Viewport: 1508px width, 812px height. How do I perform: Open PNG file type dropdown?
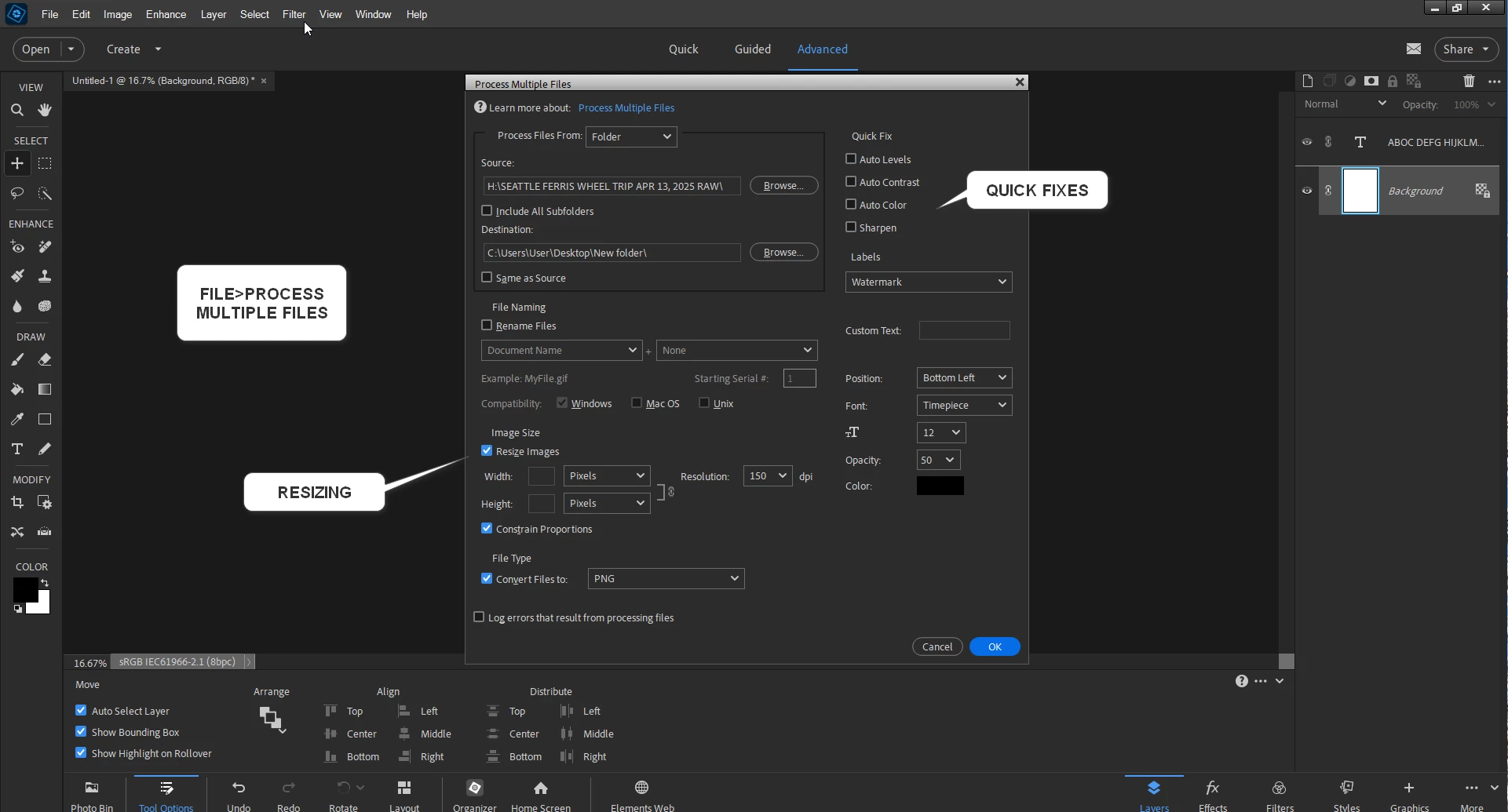click(x=666, y=578)
